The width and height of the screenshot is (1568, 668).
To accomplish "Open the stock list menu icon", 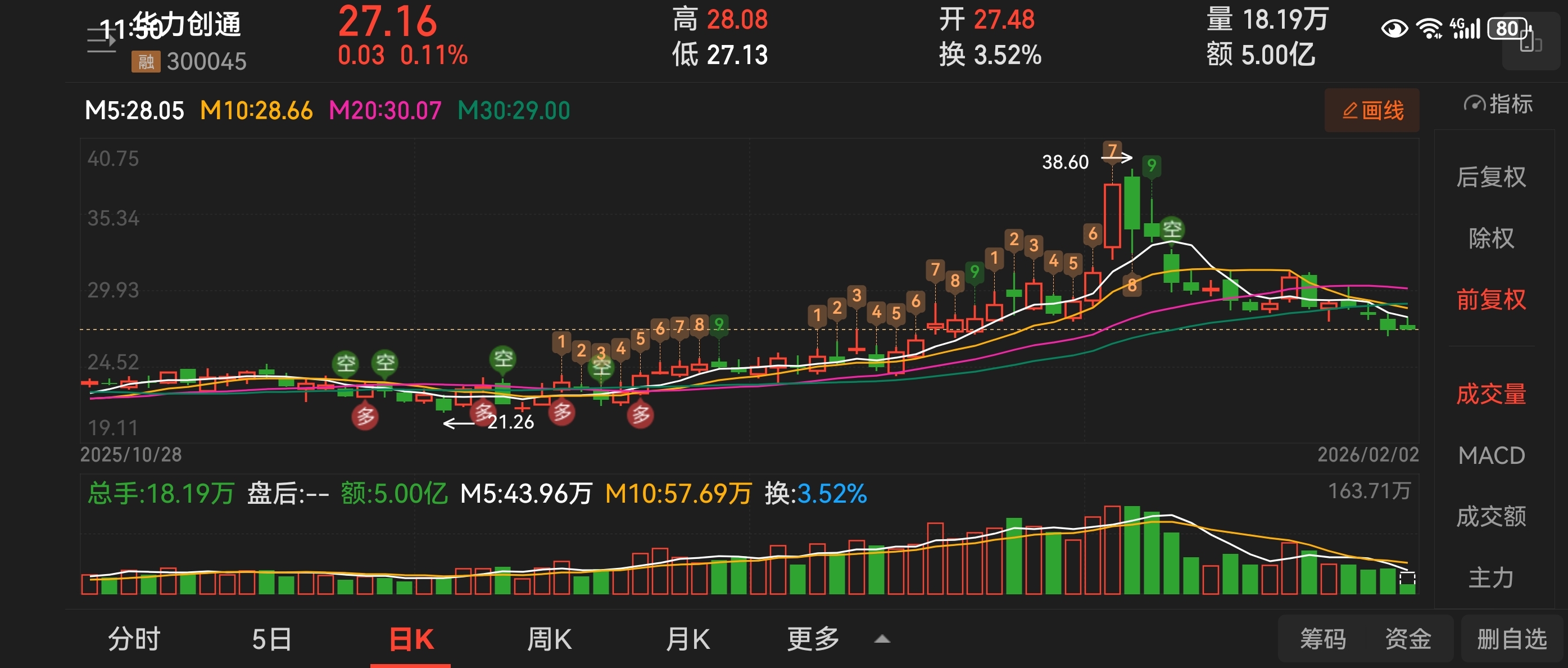I will click(101, 40).
